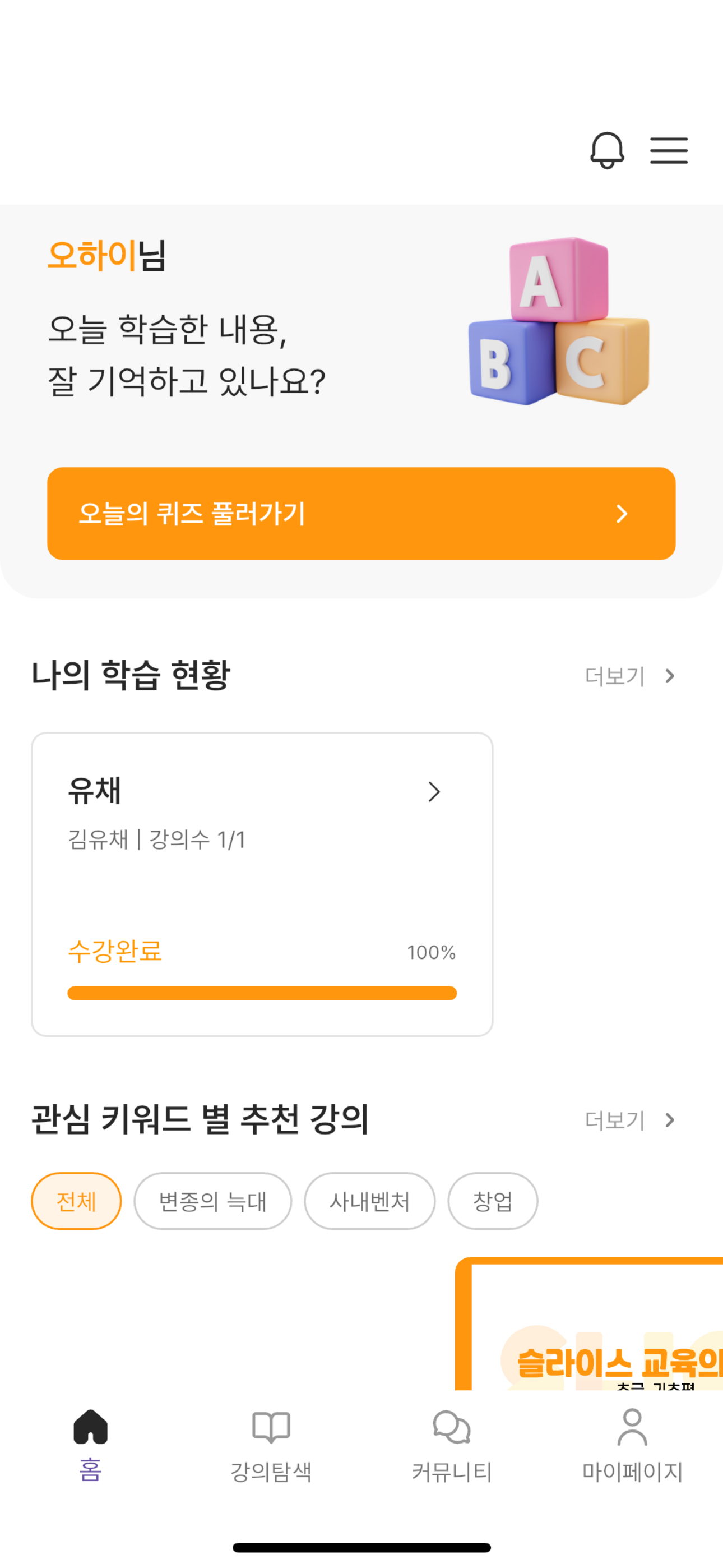Tap the arrow on the quiz button

click(622, 514)
